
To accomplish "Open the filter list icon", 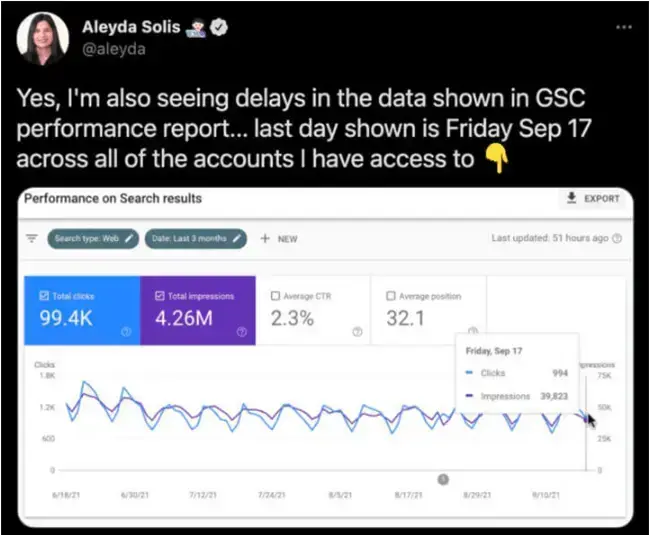I will pyautogui.click(x=31, y=239).
